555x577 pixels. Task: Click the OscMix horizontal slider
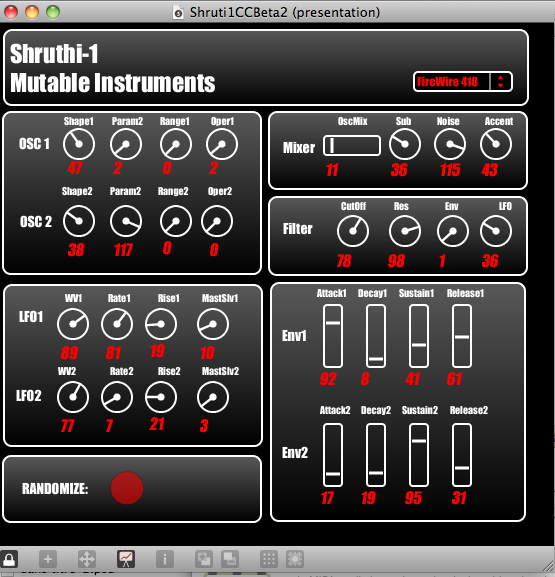(352, 145)
